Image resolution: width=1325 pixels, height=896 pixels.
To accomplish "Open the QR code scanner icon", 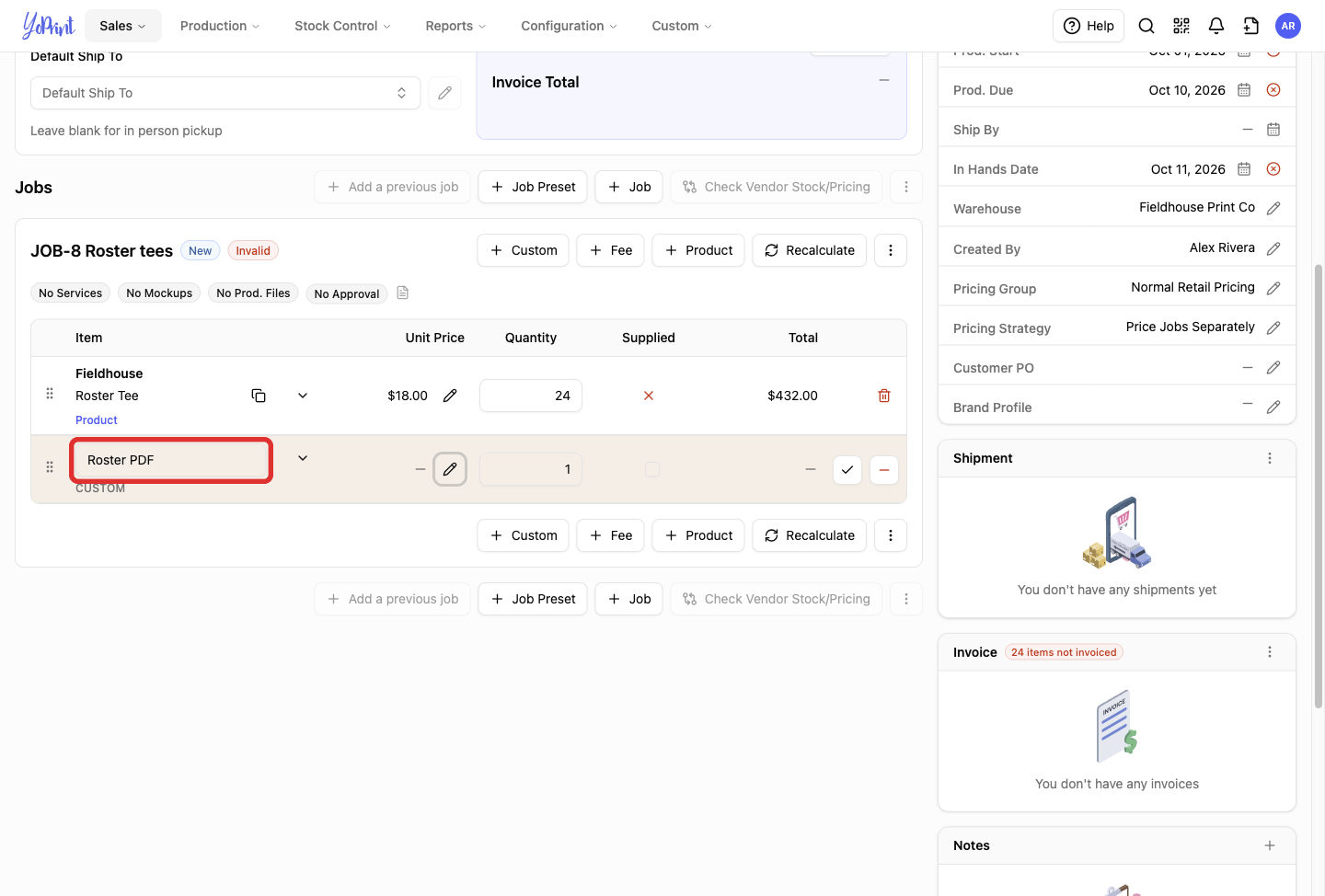I will (1181, 26).
